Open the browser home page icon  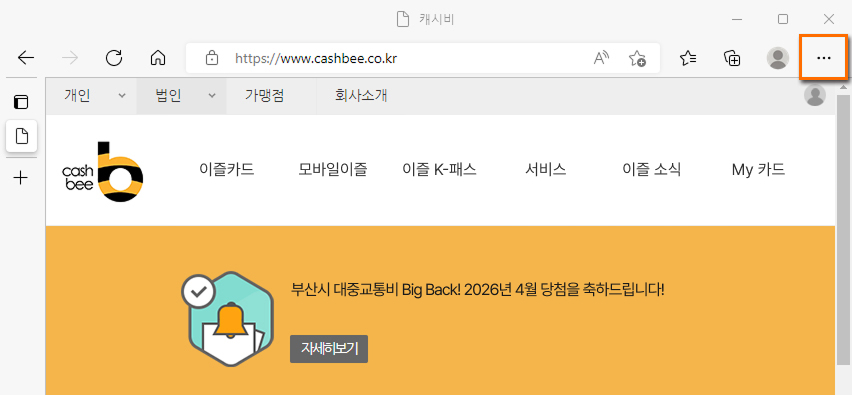158,58
